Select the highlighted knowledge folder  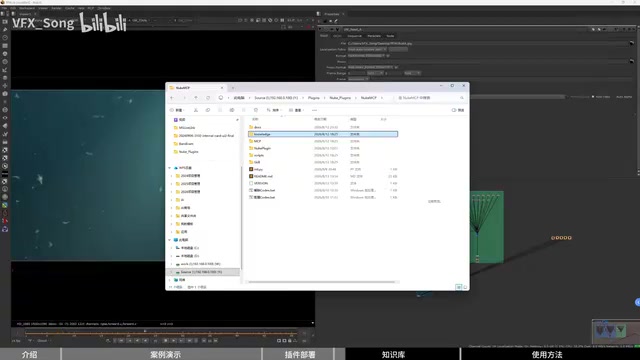coord(322,134)
